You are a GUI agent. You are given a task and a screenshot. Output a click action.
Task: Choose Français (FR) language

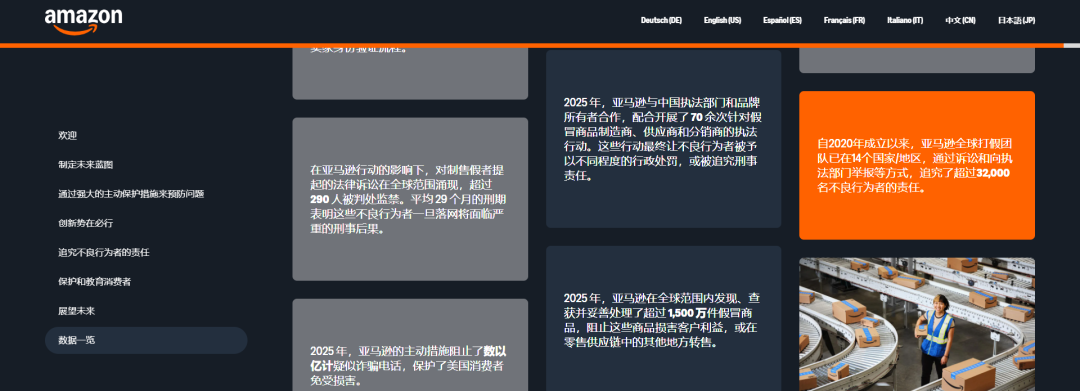(844, 21)
